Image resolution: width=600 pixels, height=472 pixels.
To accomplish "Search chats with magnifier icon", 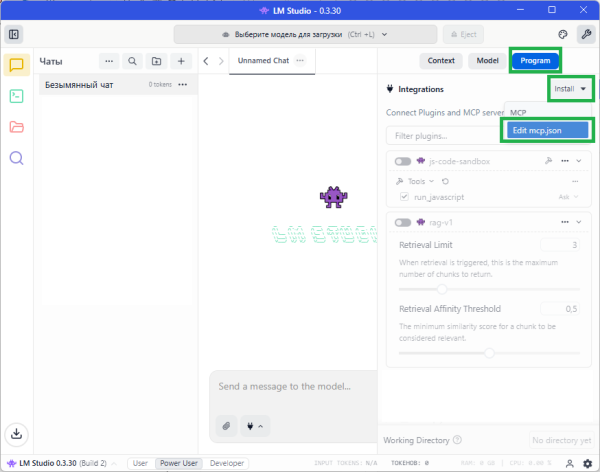I will (132, 61).
